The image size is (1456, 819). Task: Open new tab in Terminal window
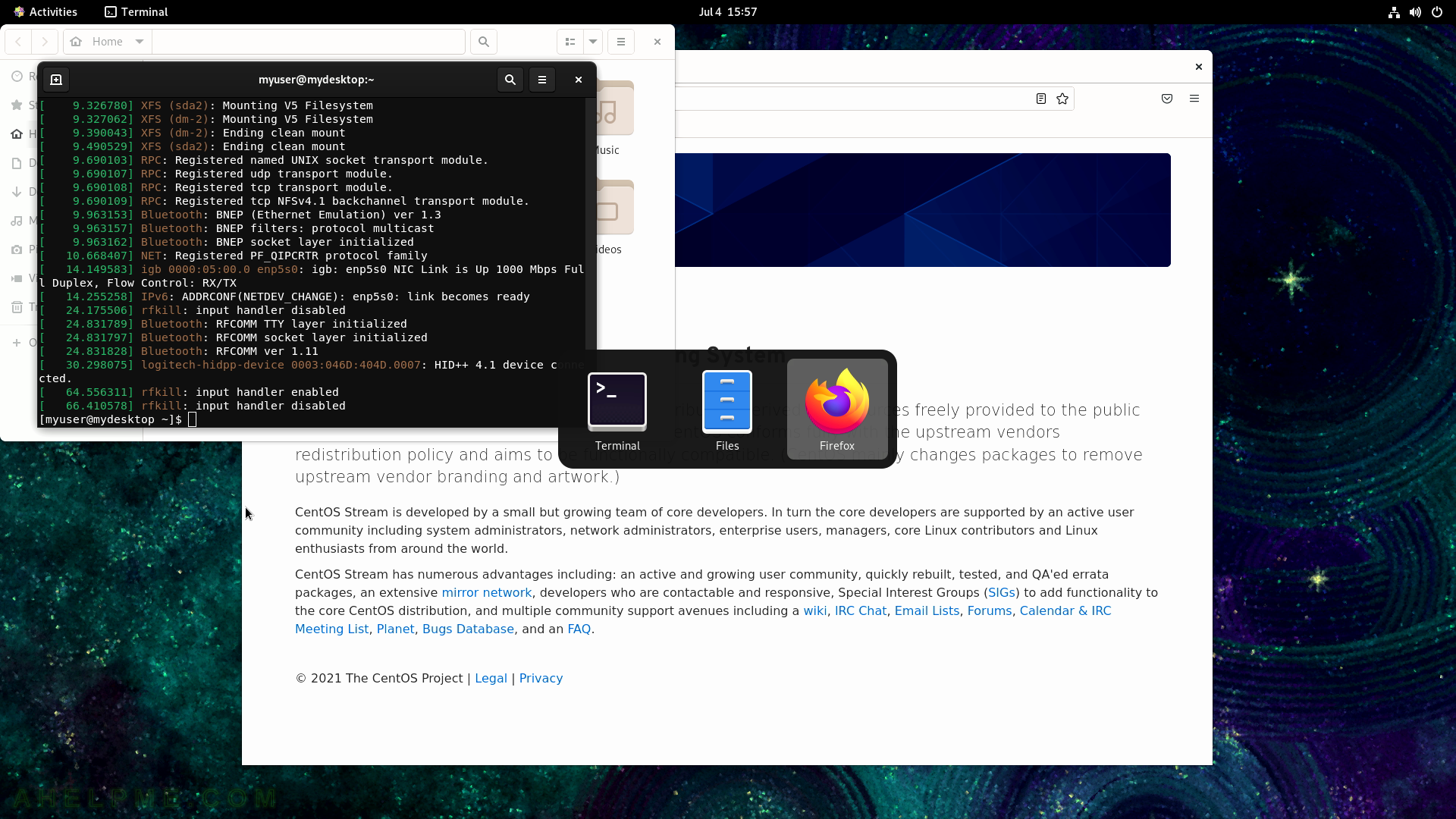[x=56, y=80]
